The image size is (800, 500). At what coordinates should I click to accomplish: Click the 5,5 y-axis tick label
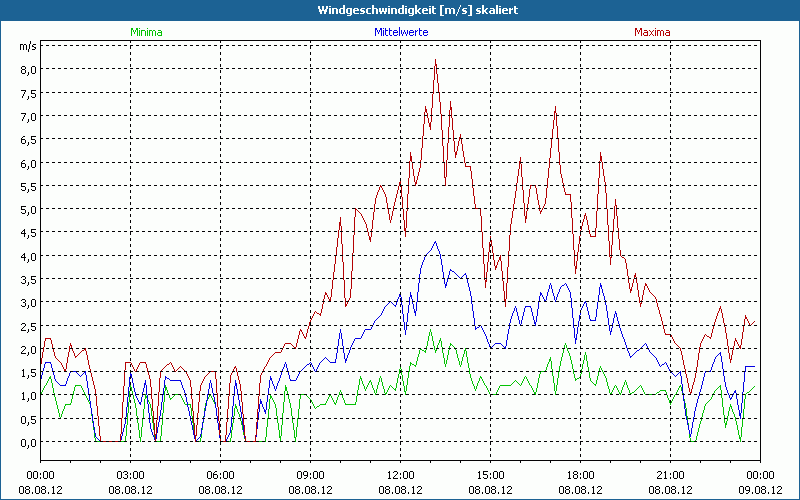29,187
